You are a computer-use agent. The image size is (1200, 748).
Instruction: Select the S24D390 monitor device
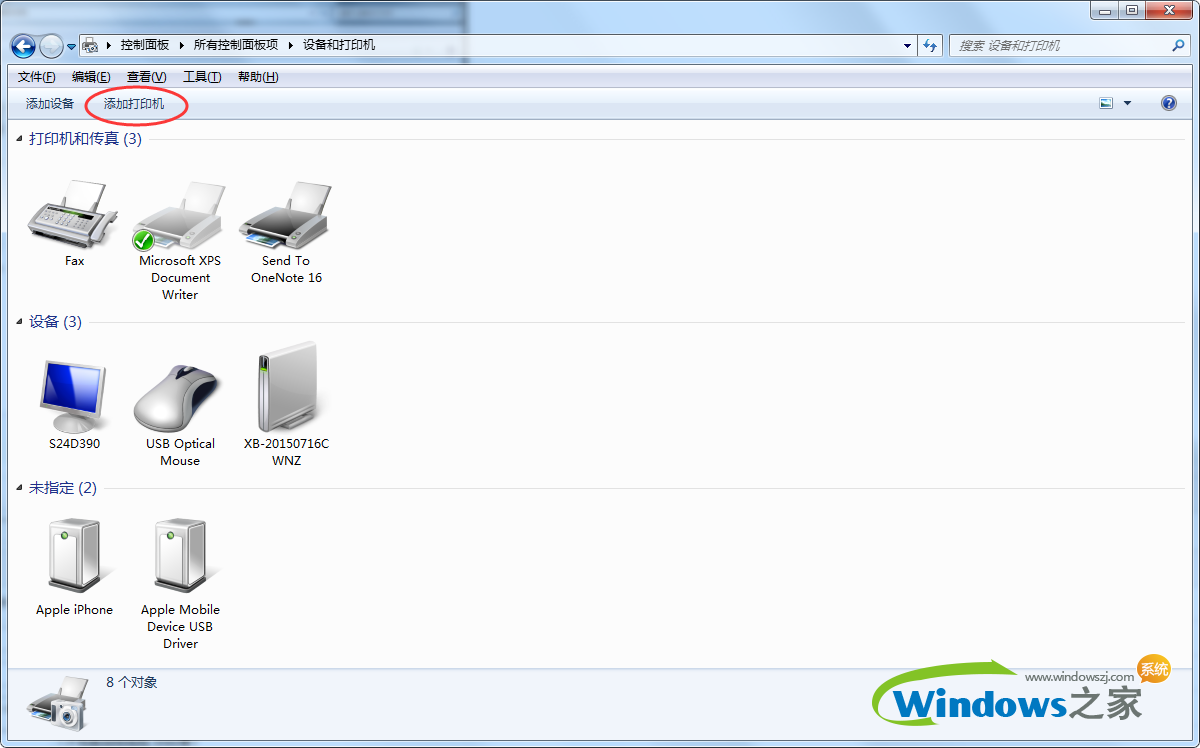74,397
